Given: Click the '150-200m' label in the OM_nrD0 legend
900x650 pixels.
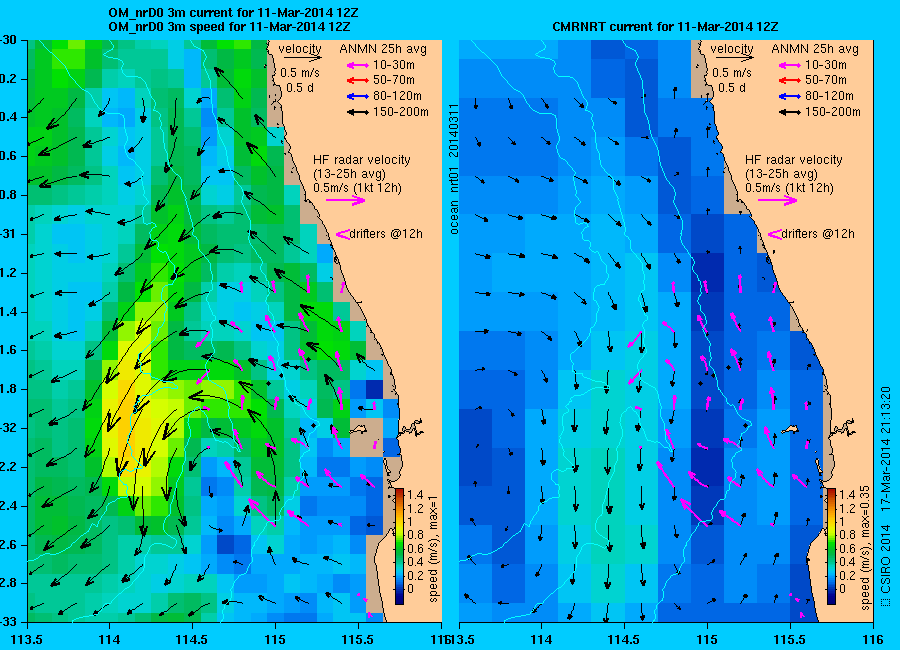Looking at the screenshot, I should 401,112.
